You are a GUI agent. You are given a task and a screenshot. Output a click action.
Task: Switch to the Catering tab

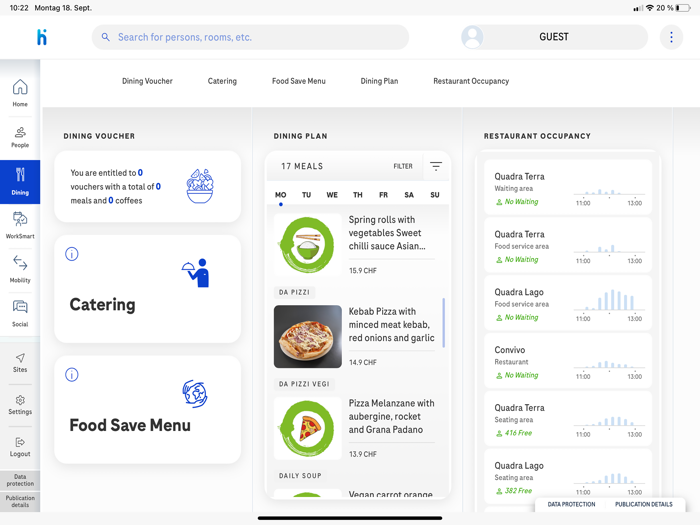click(222, 81)
